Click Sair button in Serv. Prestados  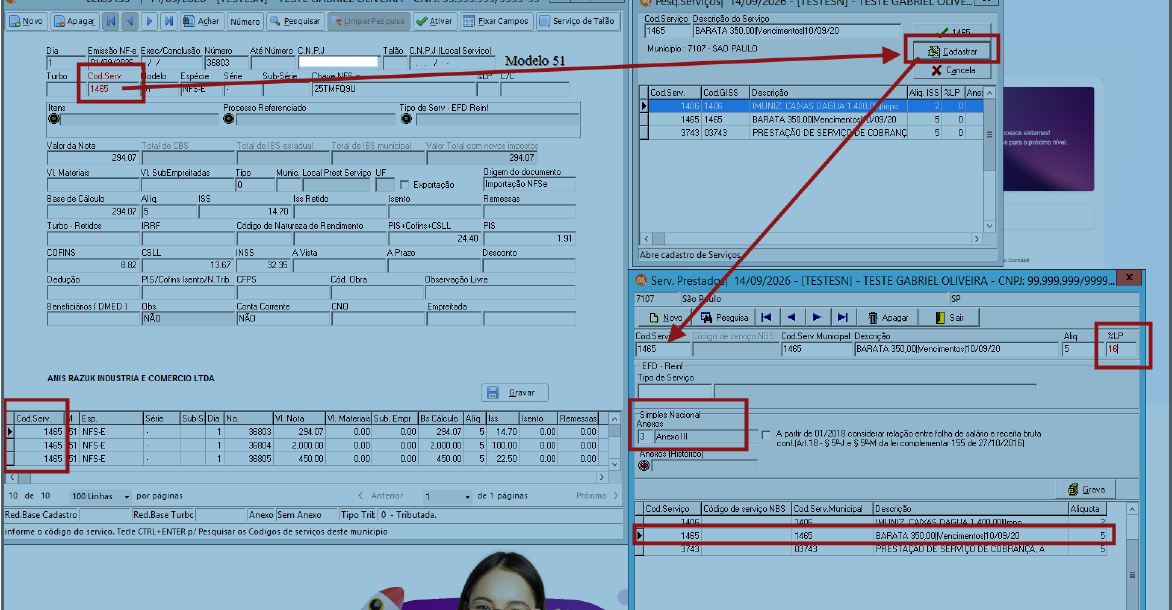[x=948, y=318]
